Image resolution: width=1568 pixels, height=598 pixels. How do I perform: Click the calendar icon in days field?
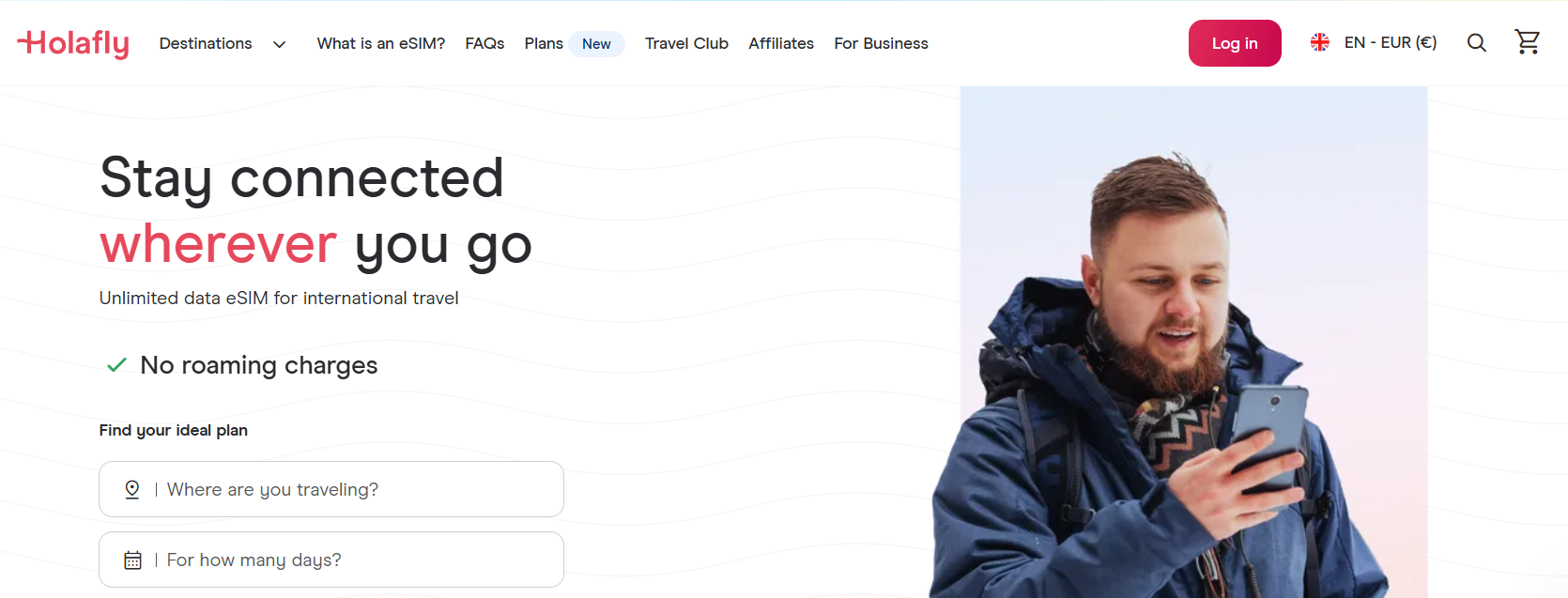132,560
